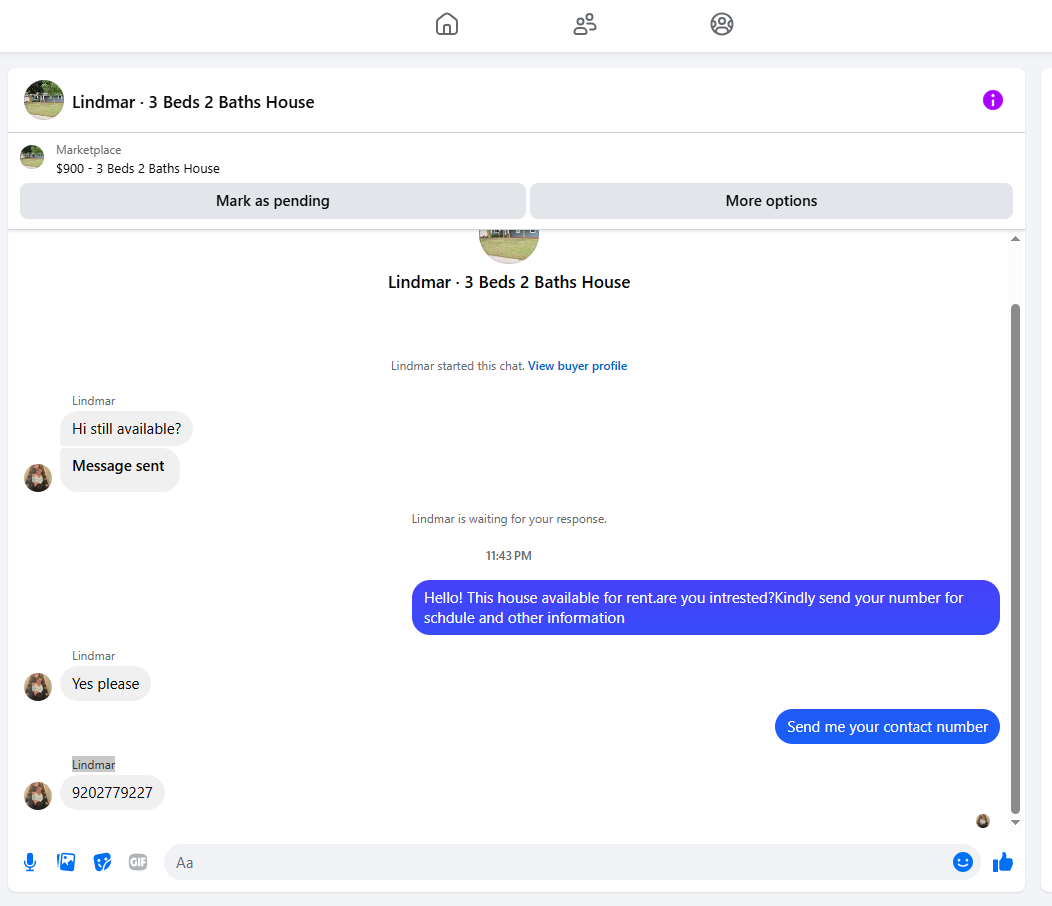Viewport: 1052px width, 906px height.
Task: Click '$900 - 3 Beds 2 Baths House' listing text
Action: 138,168
